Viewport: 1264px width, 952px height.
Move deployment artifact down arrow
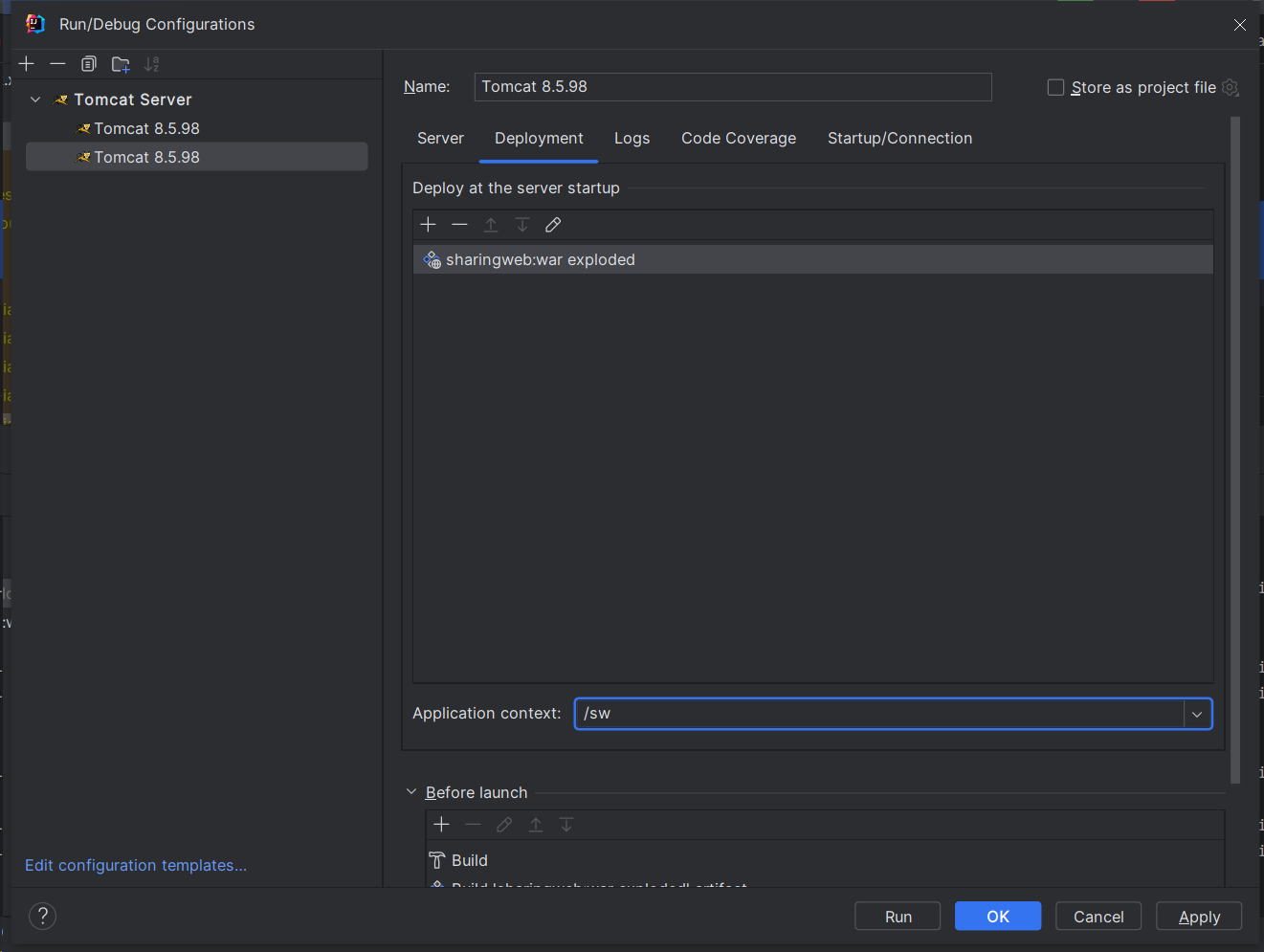pyautogui.click(x=522, y=225)
